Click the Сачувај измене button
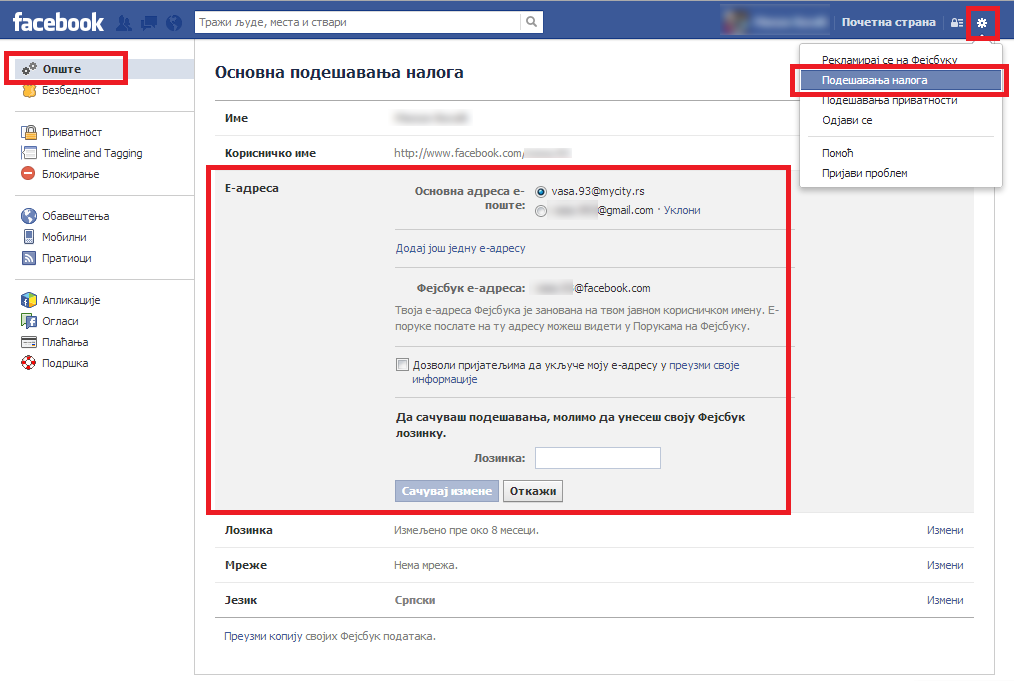 pyautogui.click(x=447, y=491)
